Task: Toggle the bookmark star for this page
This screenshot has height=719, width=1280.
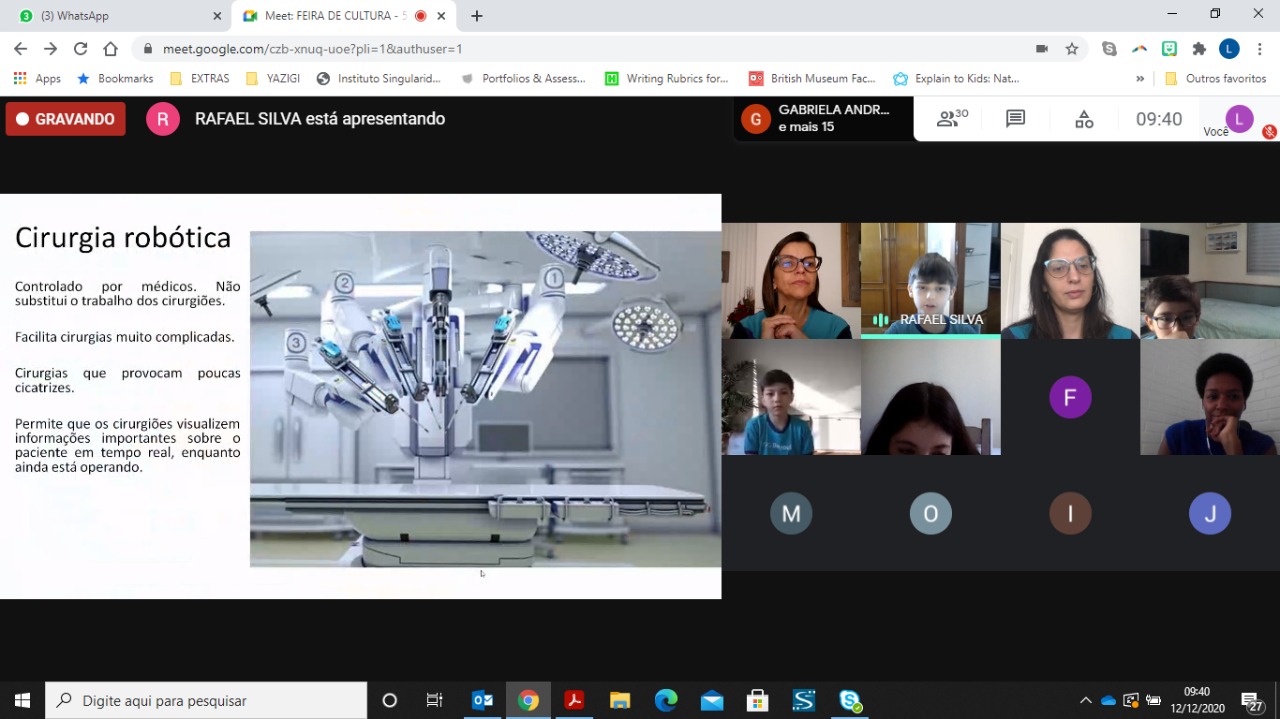Action: 1072,48
